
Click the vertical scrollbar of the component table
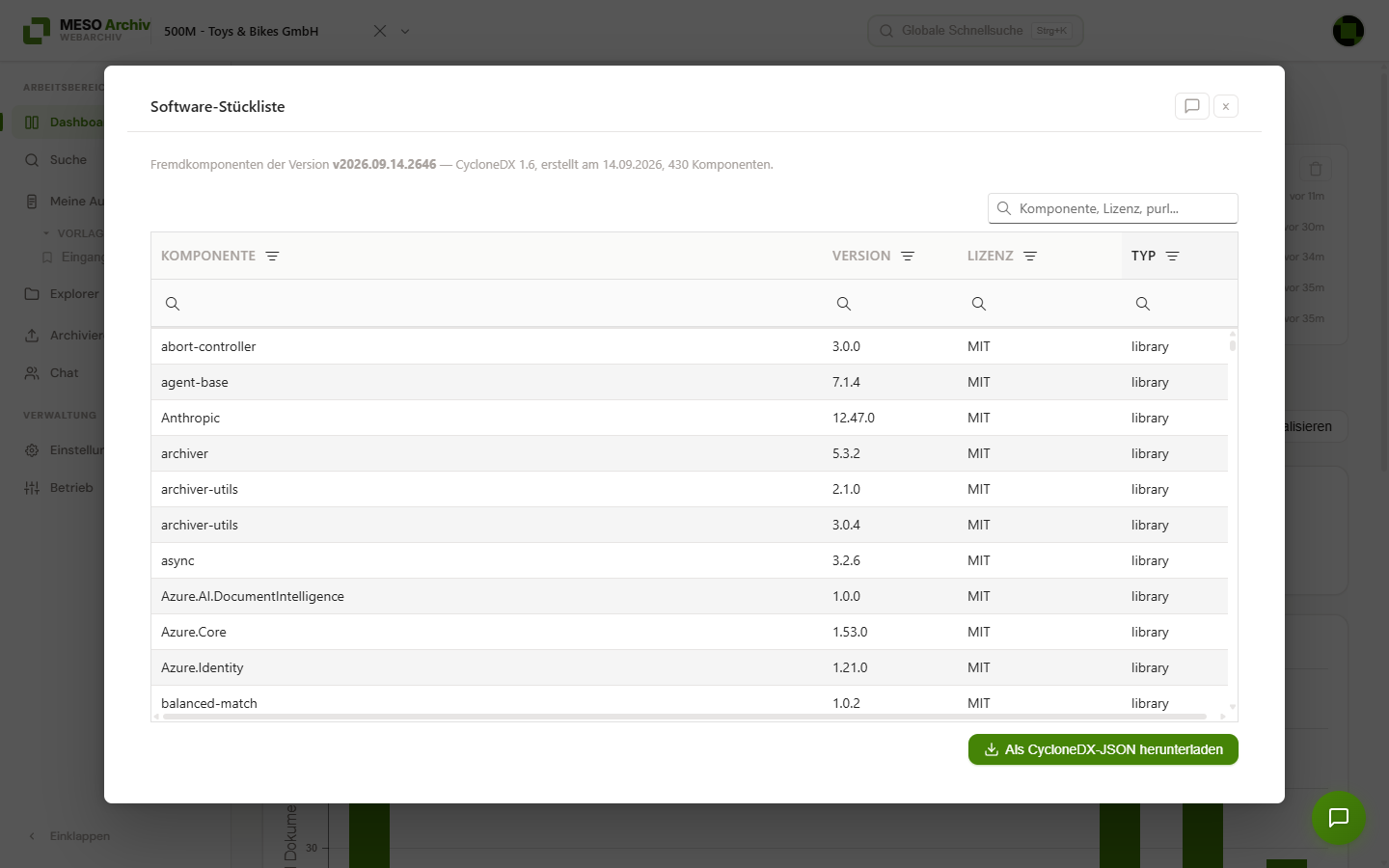click(1233, 344)
